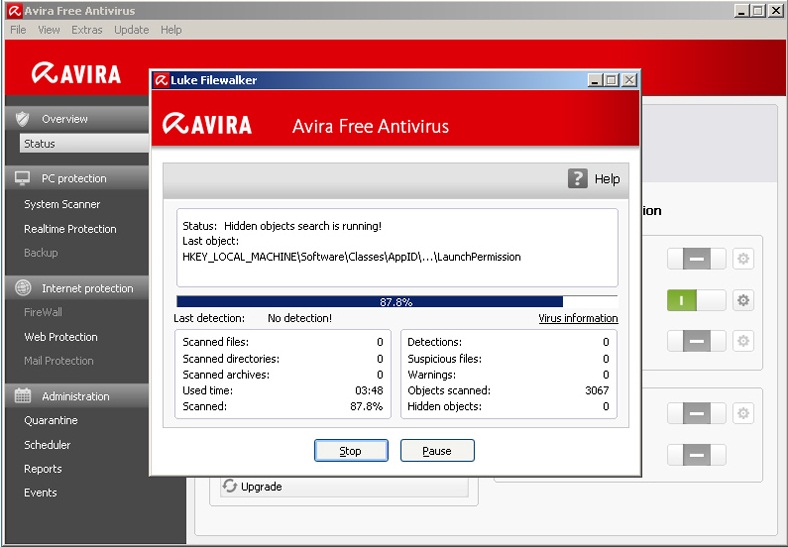Click the Help label in scan dialog
Image resolution: width=788 pixels, height=547 pixels.
click(607, 179)
